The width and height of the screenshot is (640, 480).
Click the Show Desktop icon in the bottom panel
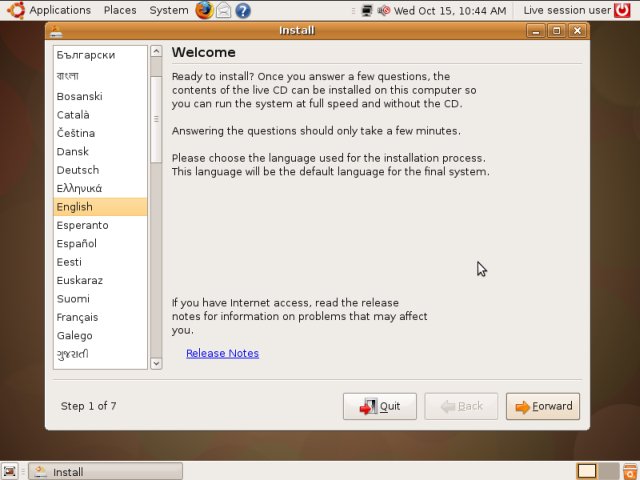tap(10, 471)
